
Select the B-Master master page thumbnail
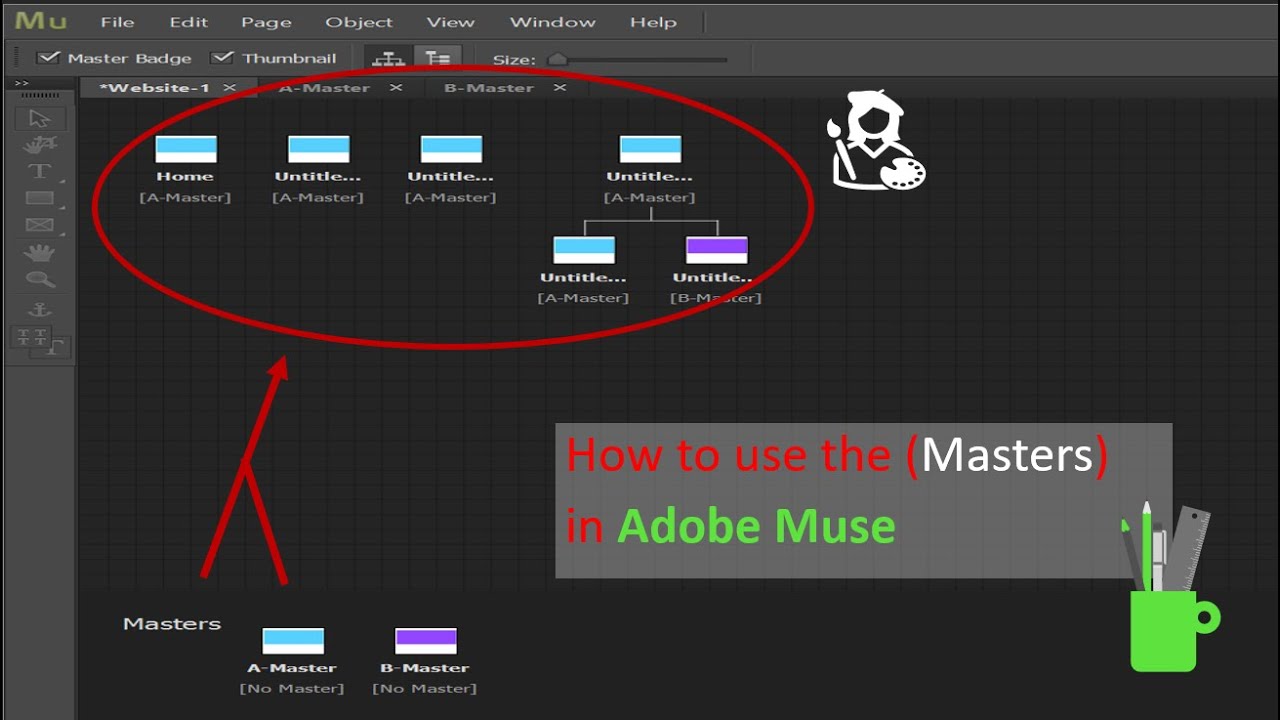[426, 640]
